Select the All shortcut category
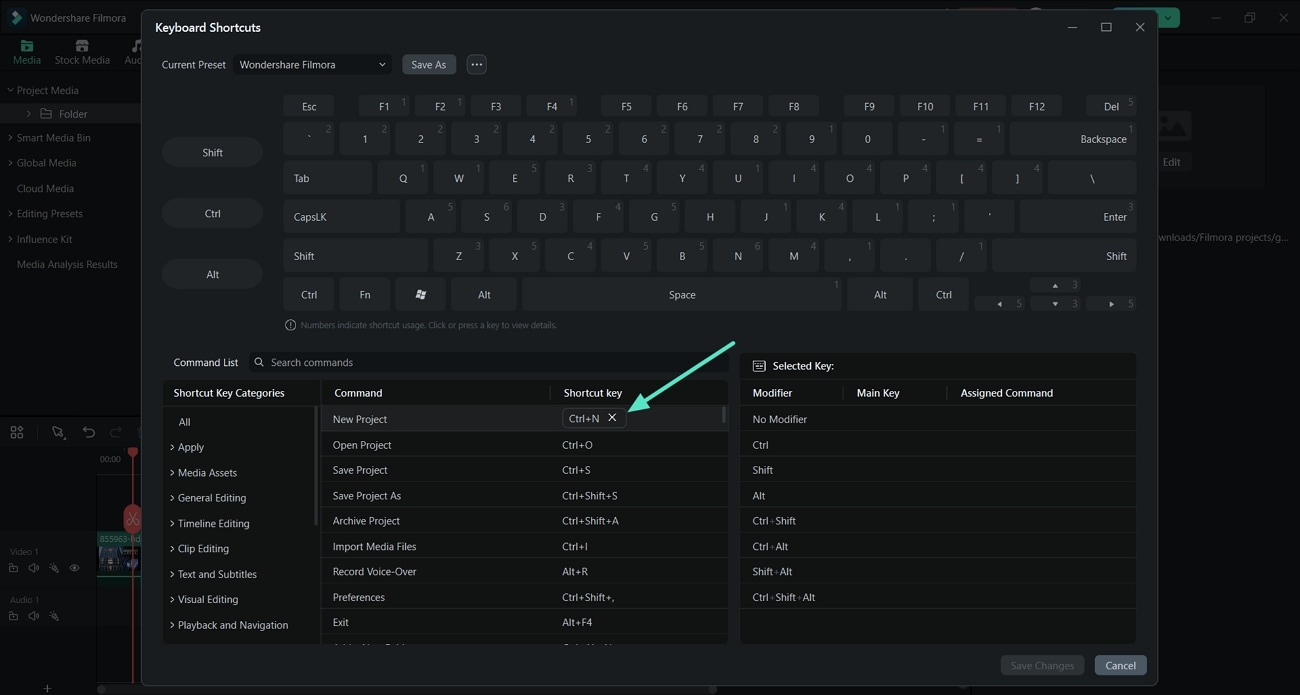The height and width of the screenshot is (695, 1300). [x=184, y=422]
